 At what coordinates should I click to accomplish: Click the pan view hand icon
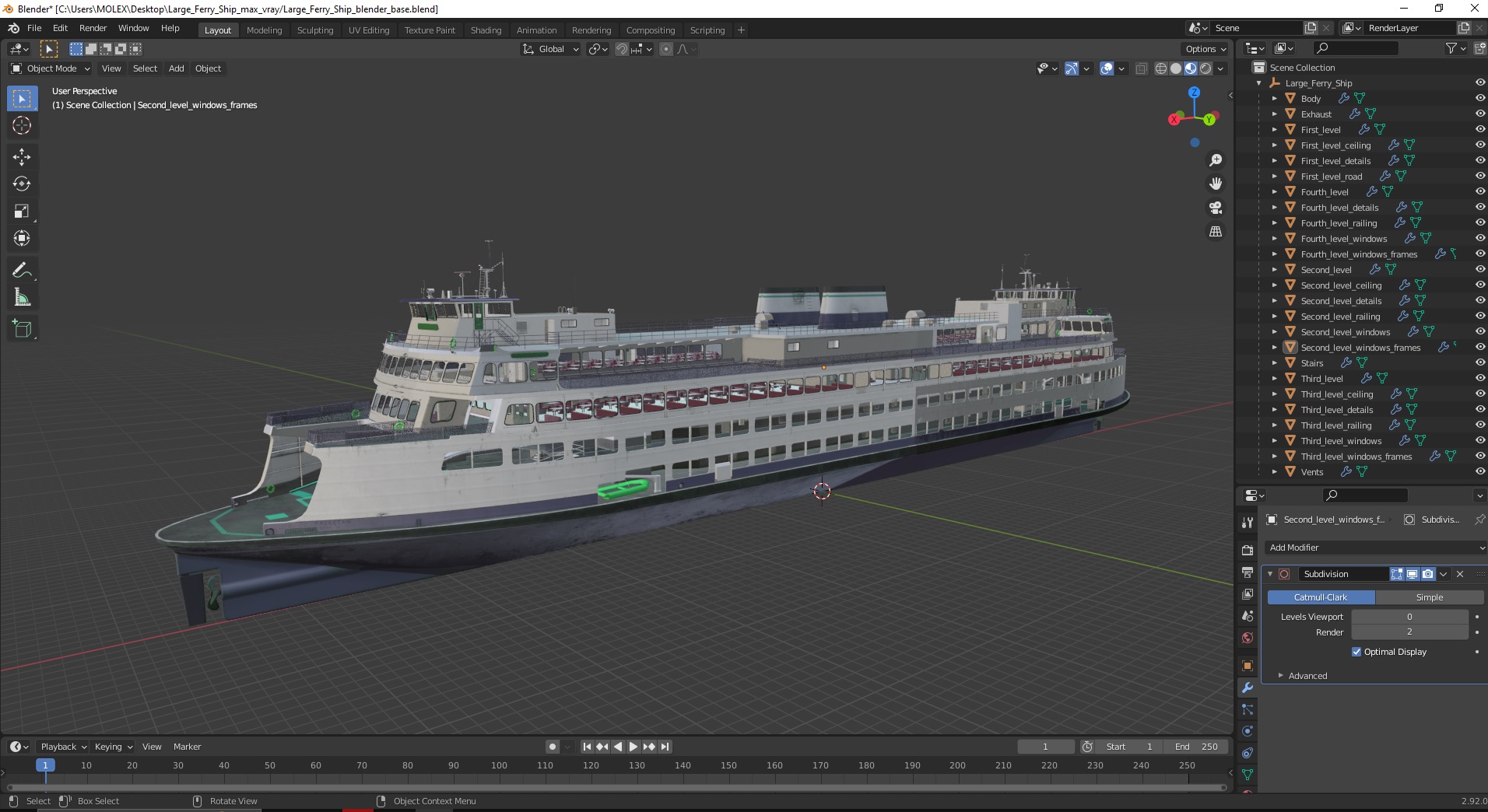(1215, 184)
